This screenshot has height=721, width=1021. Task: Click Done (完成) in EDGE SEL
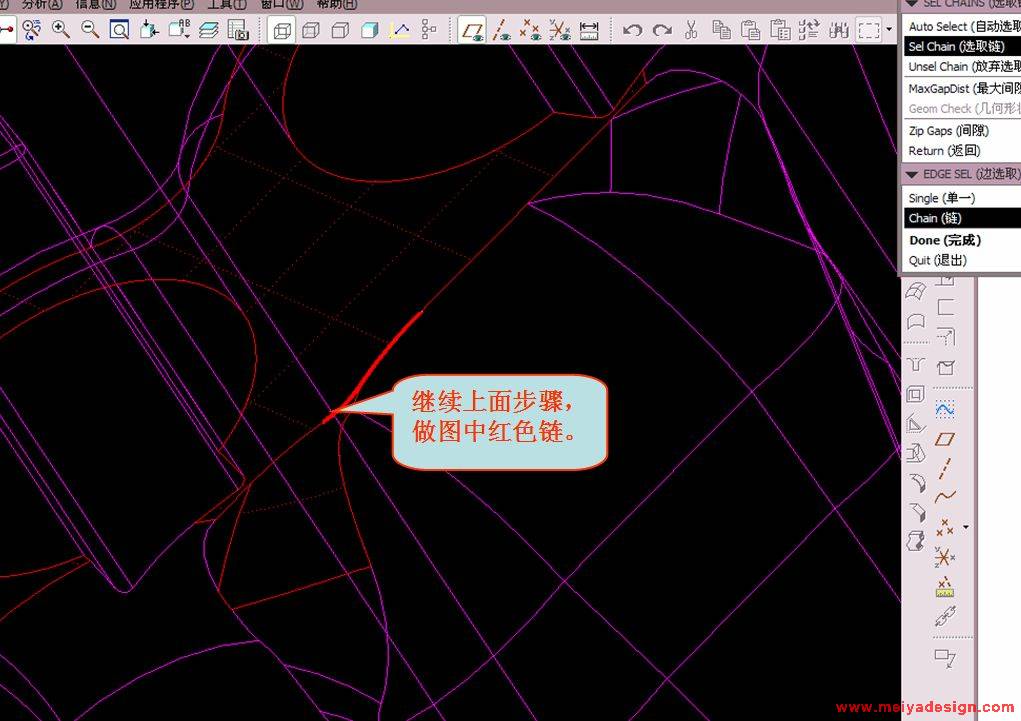point(945,240)
